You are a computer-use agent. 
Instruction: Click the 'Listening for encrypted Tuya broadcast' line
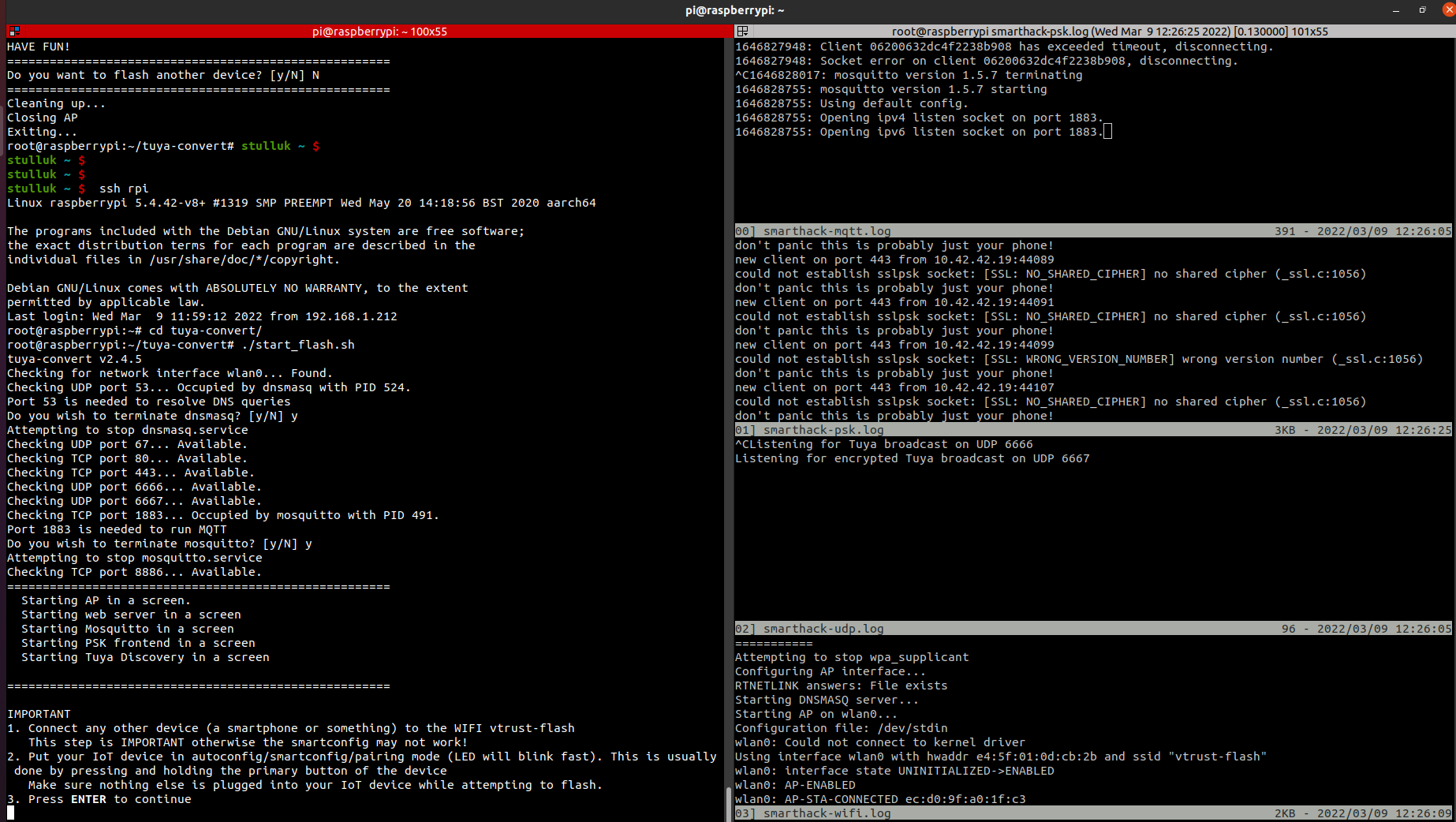(912, 458)
